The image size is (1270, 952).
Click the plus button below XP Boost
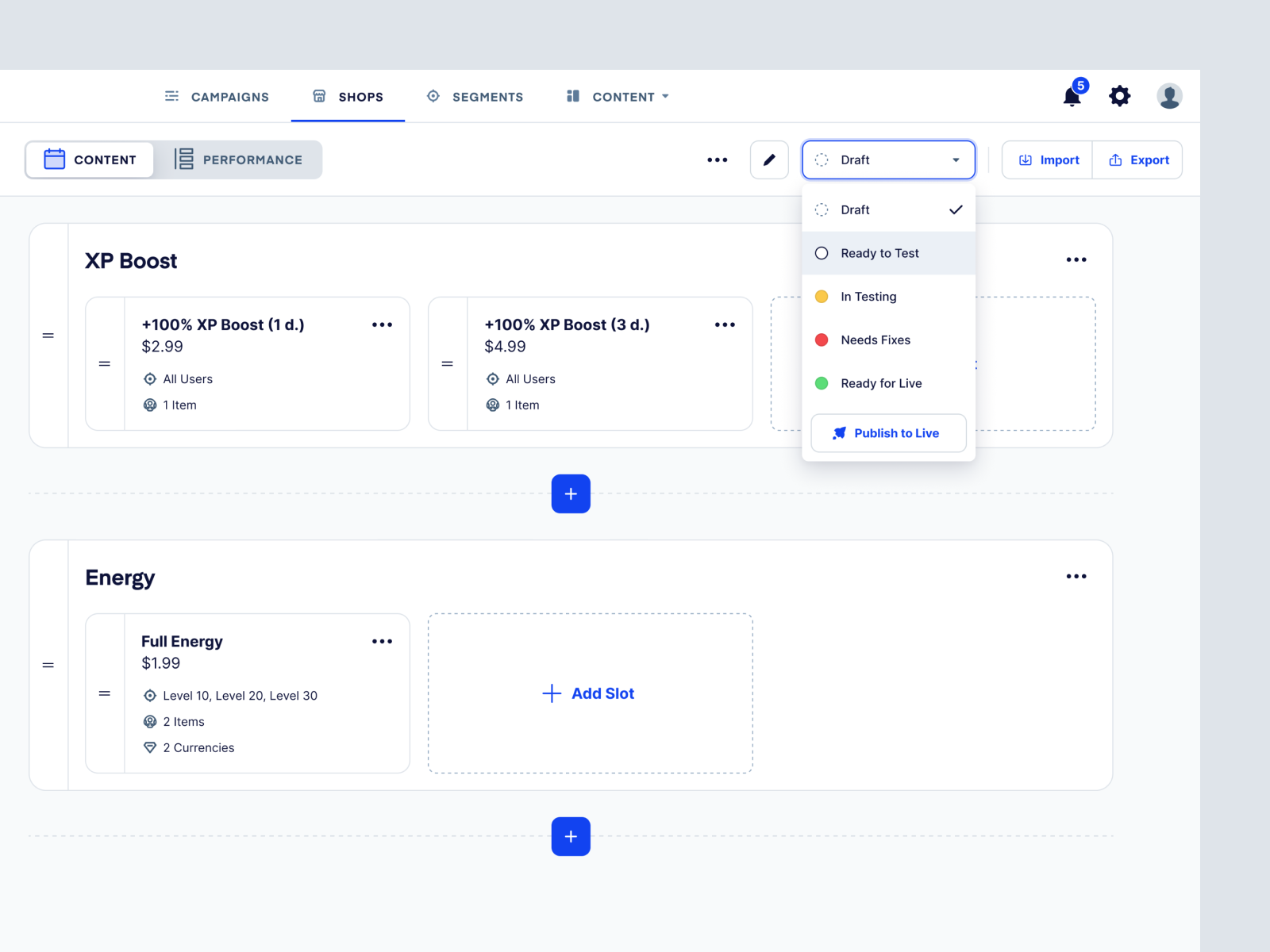(x=570, y=493)
